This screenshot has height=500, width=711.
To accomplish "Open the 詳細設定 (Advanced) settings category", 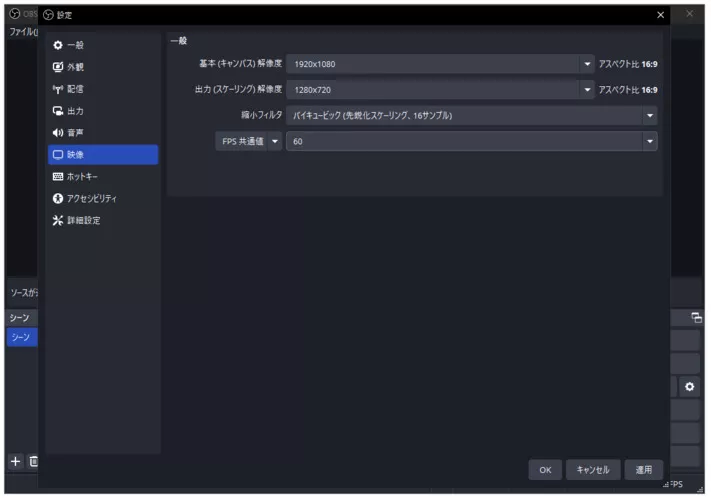I will click(x=103, y=221).
